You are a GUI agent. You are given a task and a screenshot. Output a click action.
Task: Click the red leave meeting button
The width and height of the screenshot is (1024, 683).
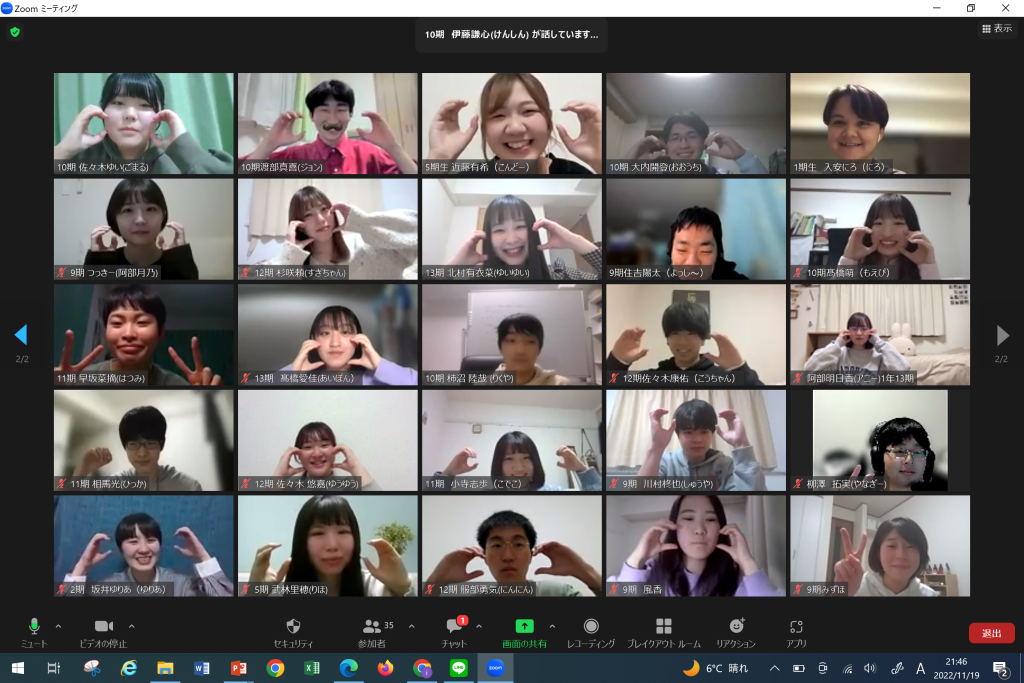(x=991, y=633)
